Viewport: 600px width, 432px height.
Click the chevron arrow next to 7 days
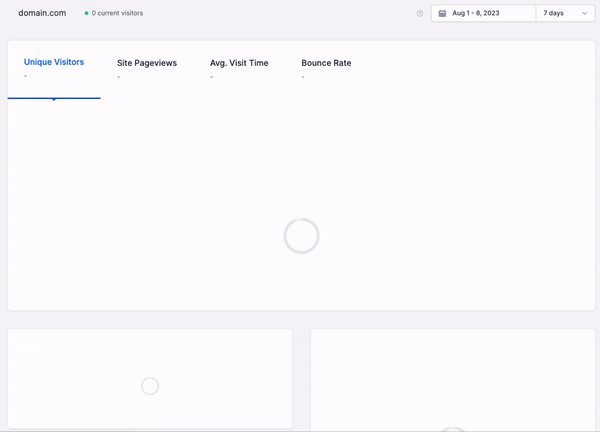pyautogui.click(x=584, y=14)
